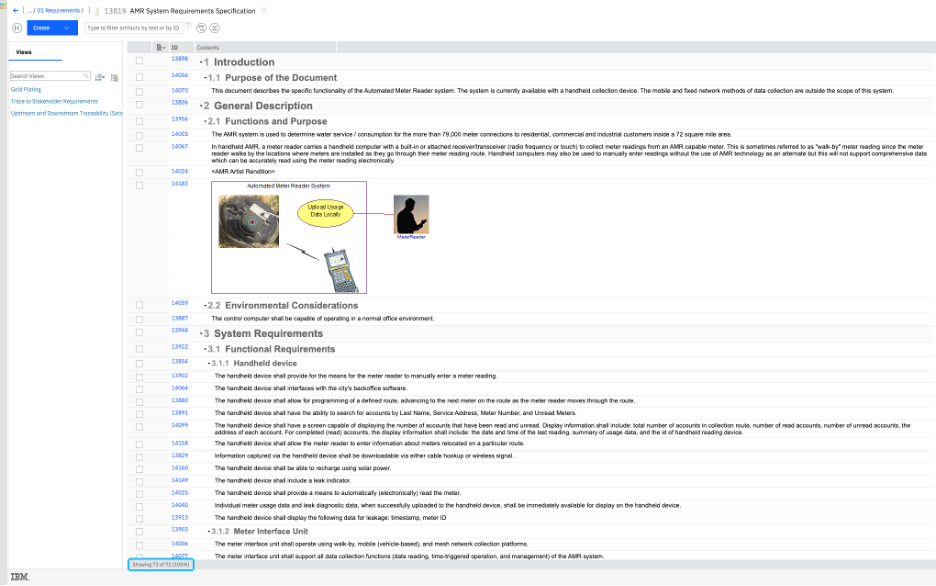Image resolution: width=936 pixels, height=586 pixels.
Task: Click the module title AMR System Requirements Specification
Action: coord(192,11)
